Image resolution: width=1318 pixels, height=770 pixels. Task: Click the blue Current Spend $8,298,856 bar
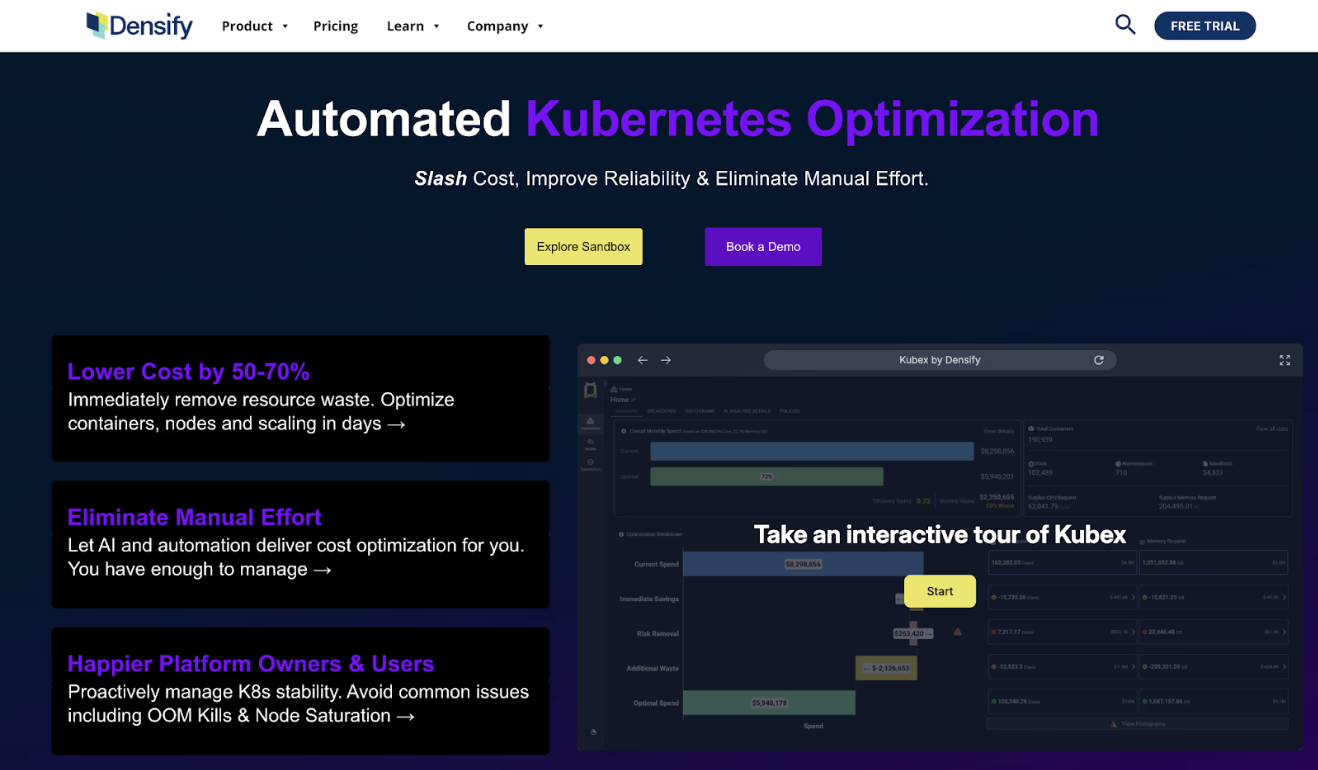803,564
